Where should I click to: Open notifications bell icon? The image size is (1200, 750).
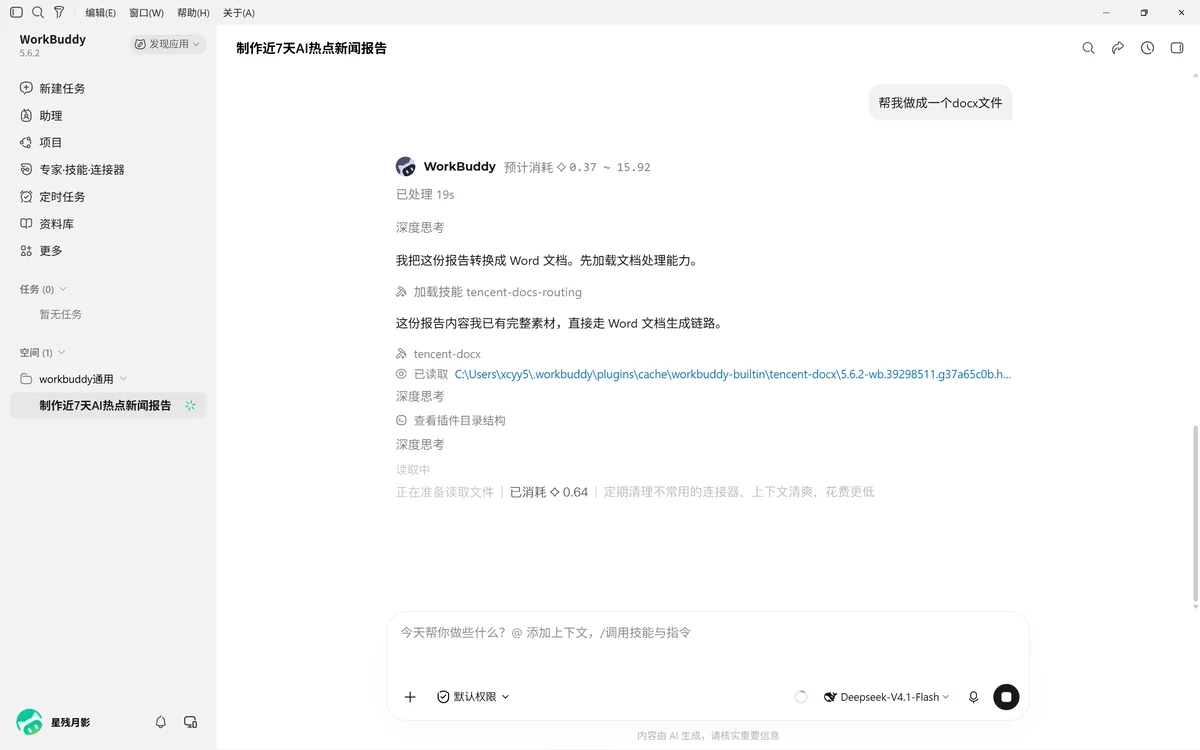click(x=161, y=722)
